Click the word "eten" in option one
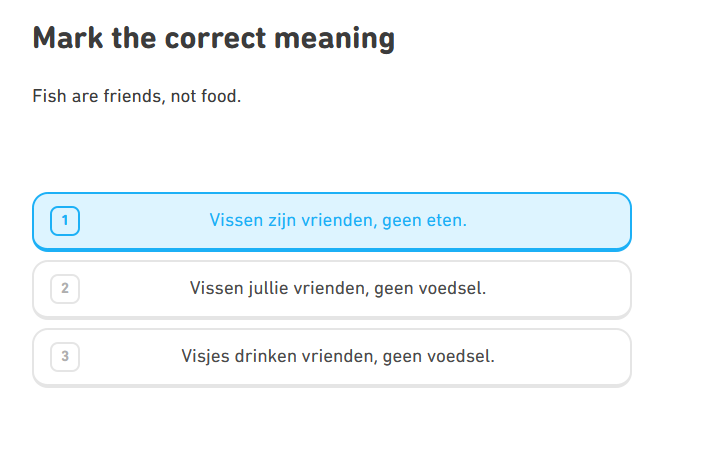Screen dimensions: 704x453 coord(446,220)
